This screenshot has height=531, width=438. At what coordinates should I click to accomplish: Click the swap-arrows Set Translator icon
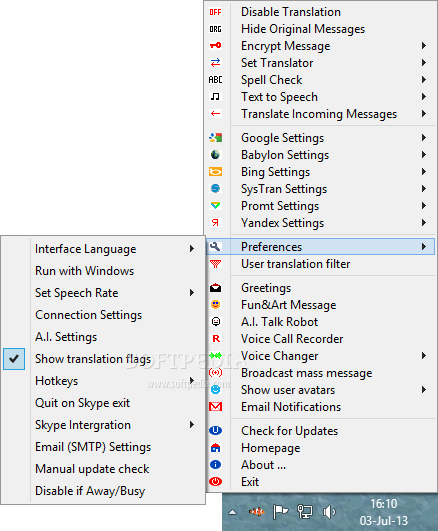click(x=215, y=63)
